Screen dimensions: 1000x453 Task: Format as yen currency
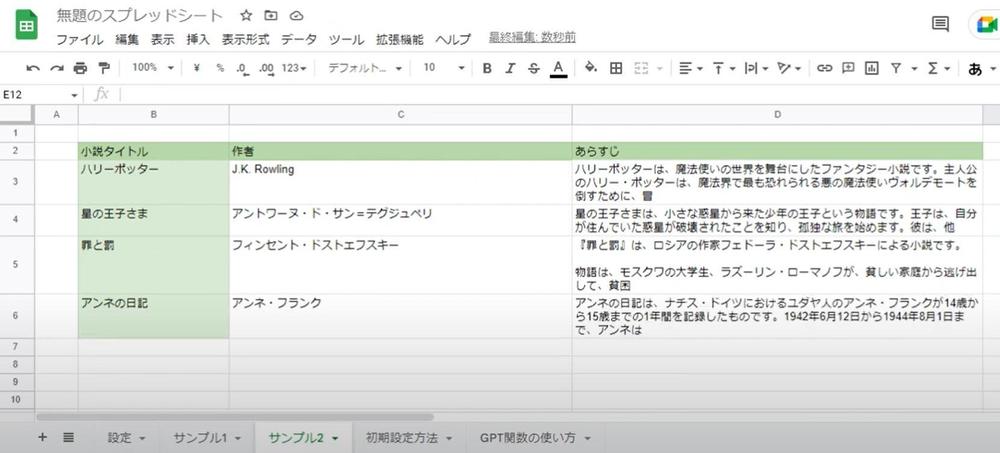point(196,68)
